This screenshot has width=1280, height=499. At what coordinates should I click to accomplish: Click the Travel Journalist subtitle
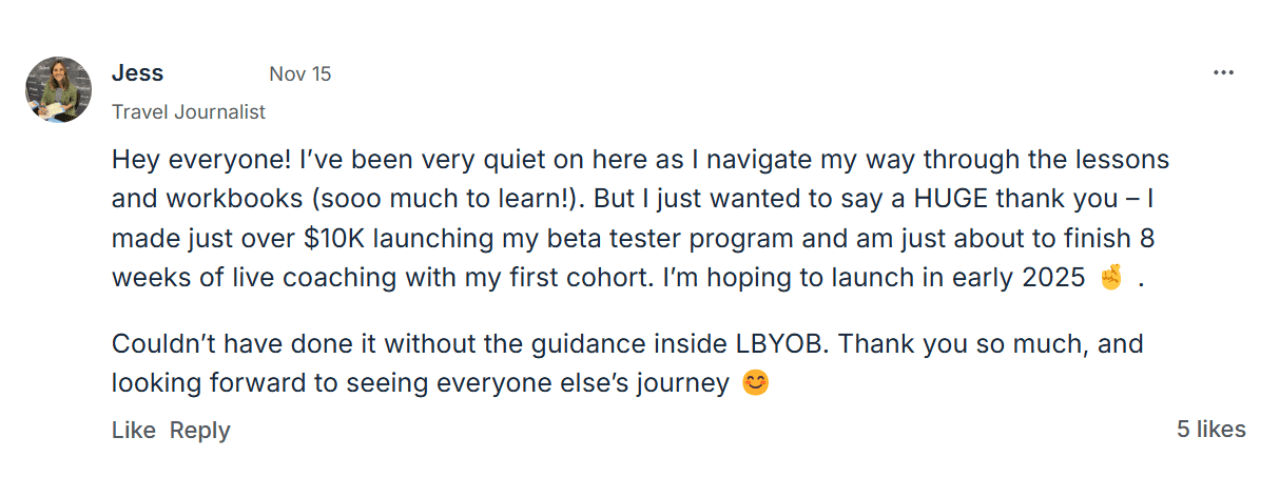pos(188,112)
